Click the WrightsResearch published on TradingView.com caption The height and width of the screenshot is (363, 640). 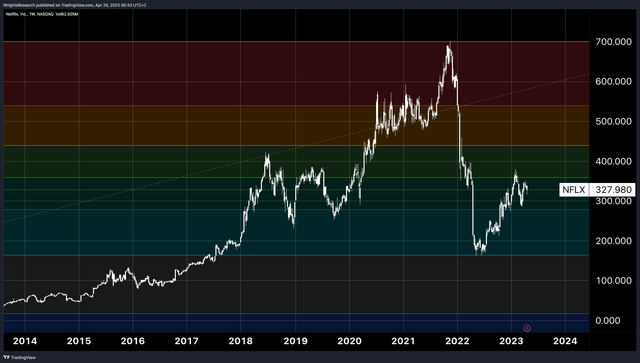tap(75, 5)
